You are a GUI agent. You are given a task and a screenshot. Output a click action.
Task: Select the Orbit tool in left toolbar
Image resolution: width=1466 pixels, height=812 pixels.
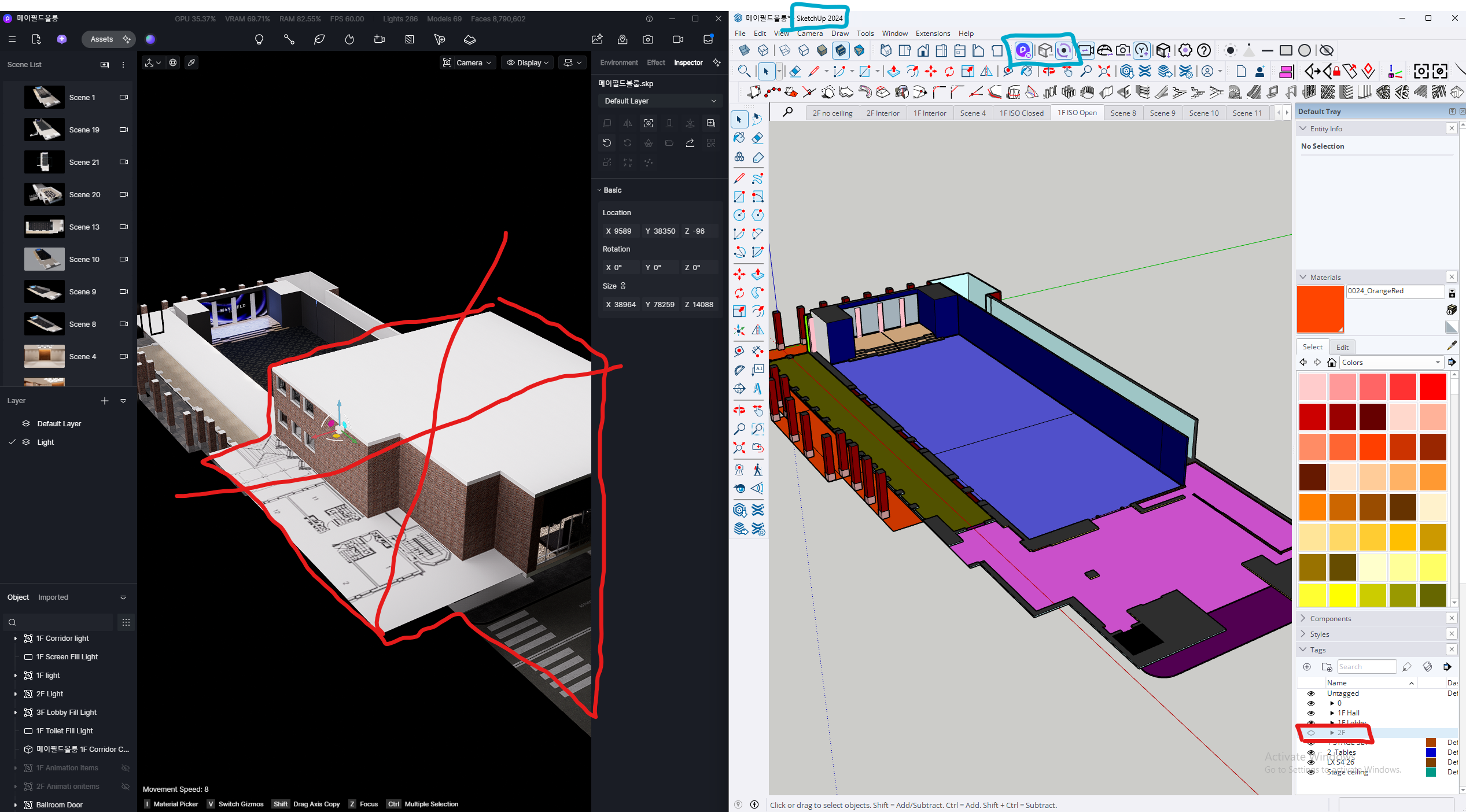(x=739, y=411)
